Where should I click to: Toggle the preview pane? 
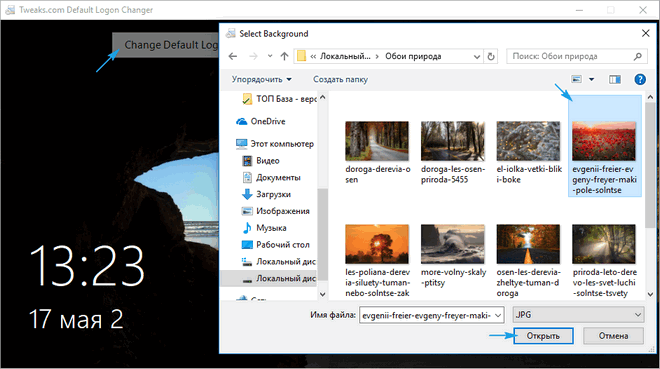(615, 79)
